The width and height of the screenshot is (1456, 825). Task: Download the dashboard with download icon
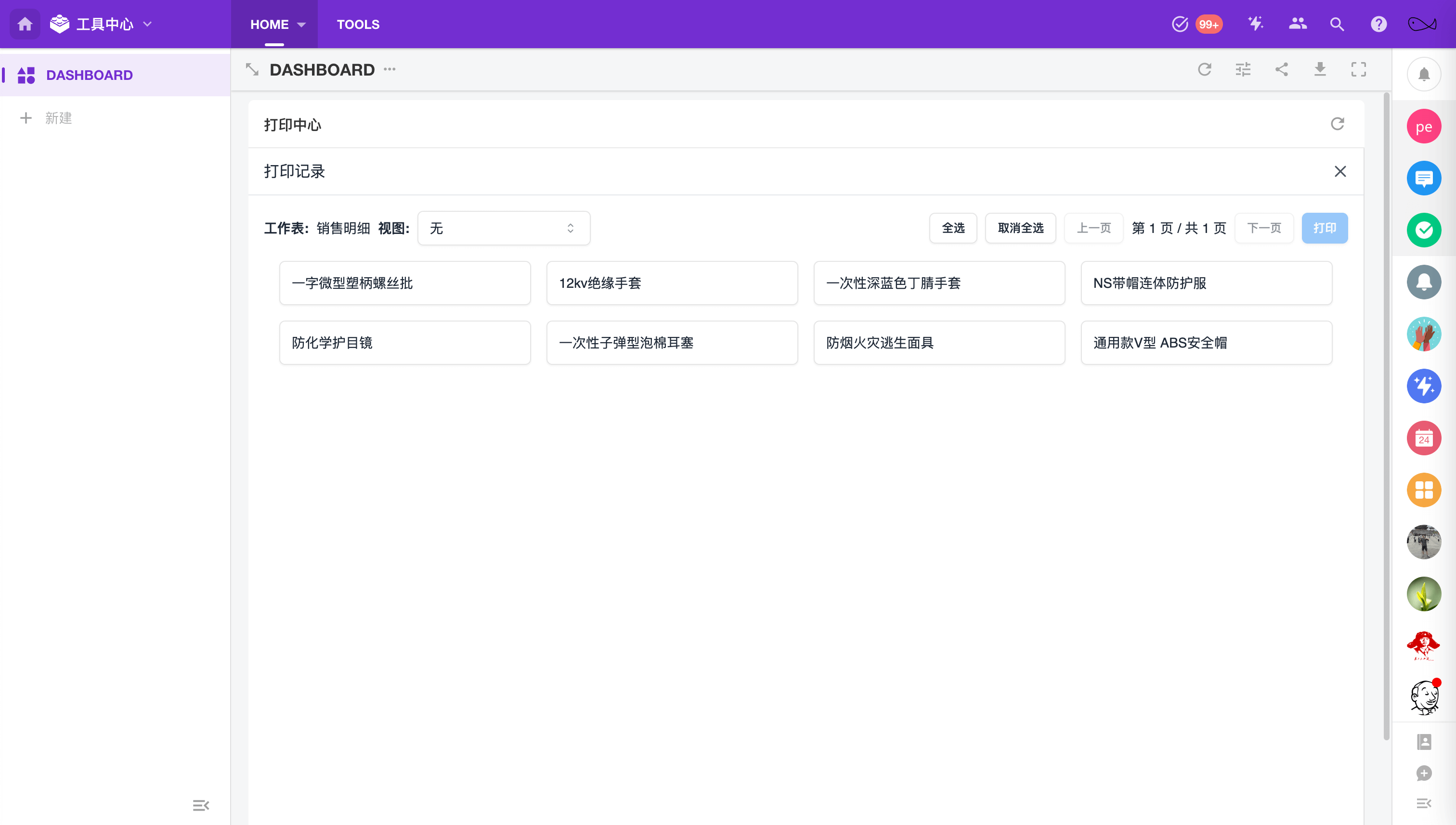1320,69
